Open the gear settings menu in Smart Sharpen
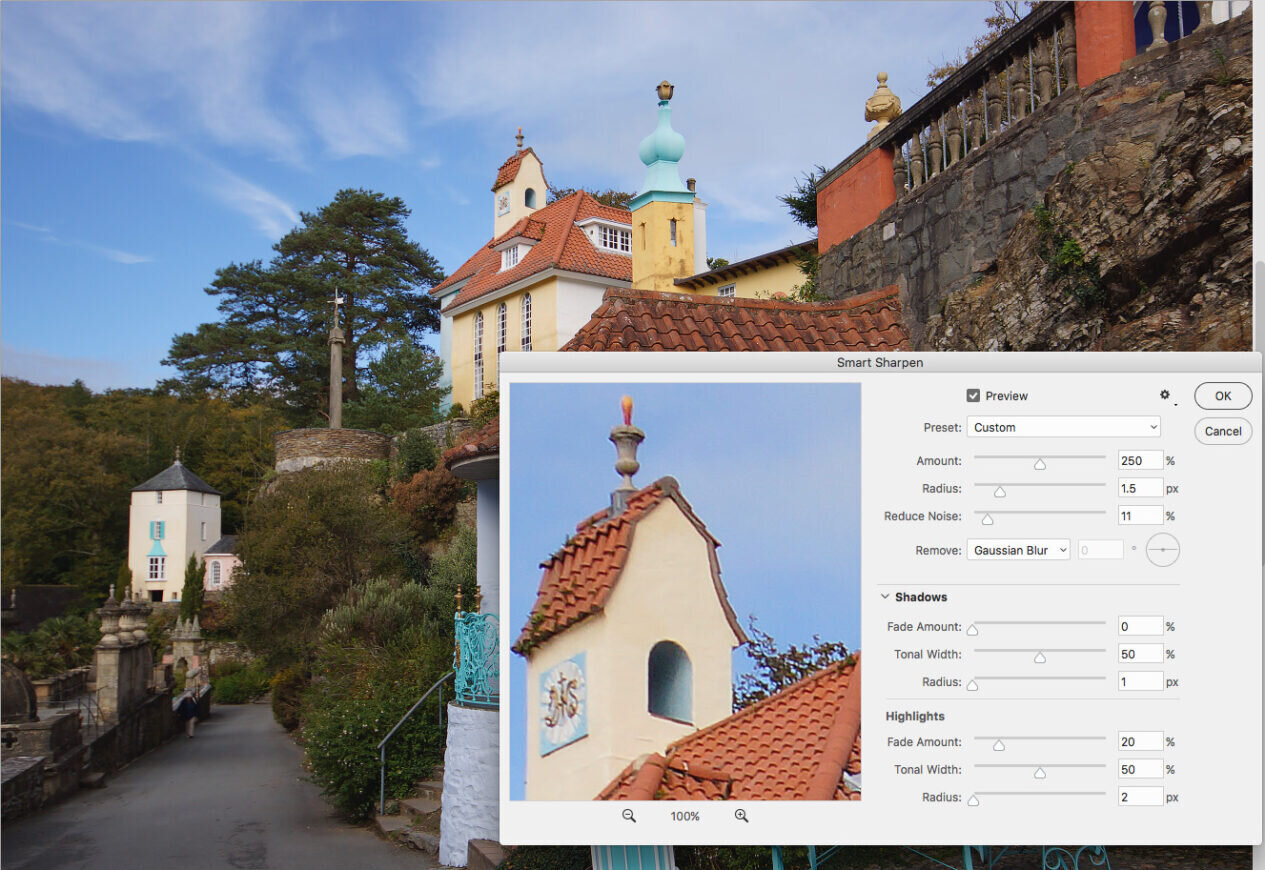This screenshot has width=1265, height=870. (1165, 395)
